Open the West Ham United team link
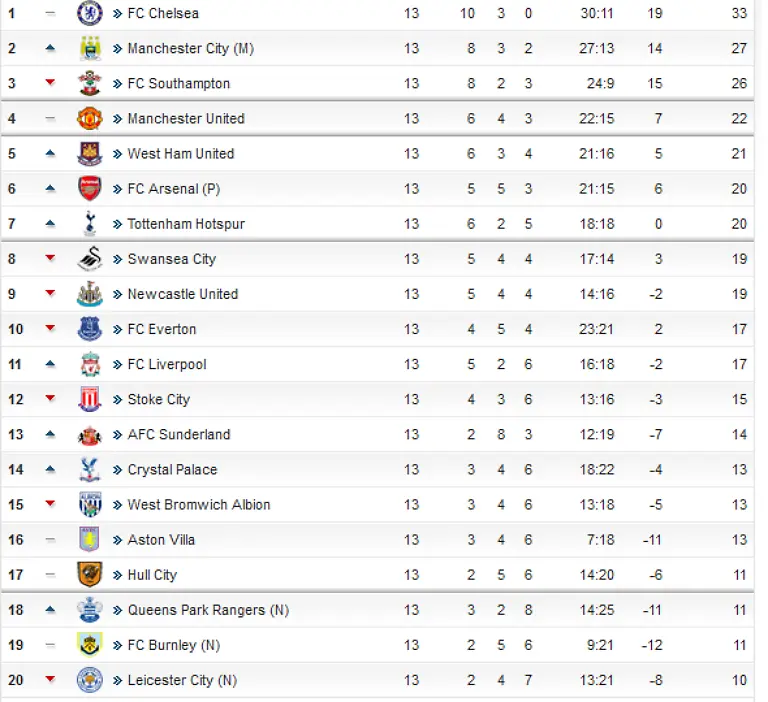 pos(180,154)
